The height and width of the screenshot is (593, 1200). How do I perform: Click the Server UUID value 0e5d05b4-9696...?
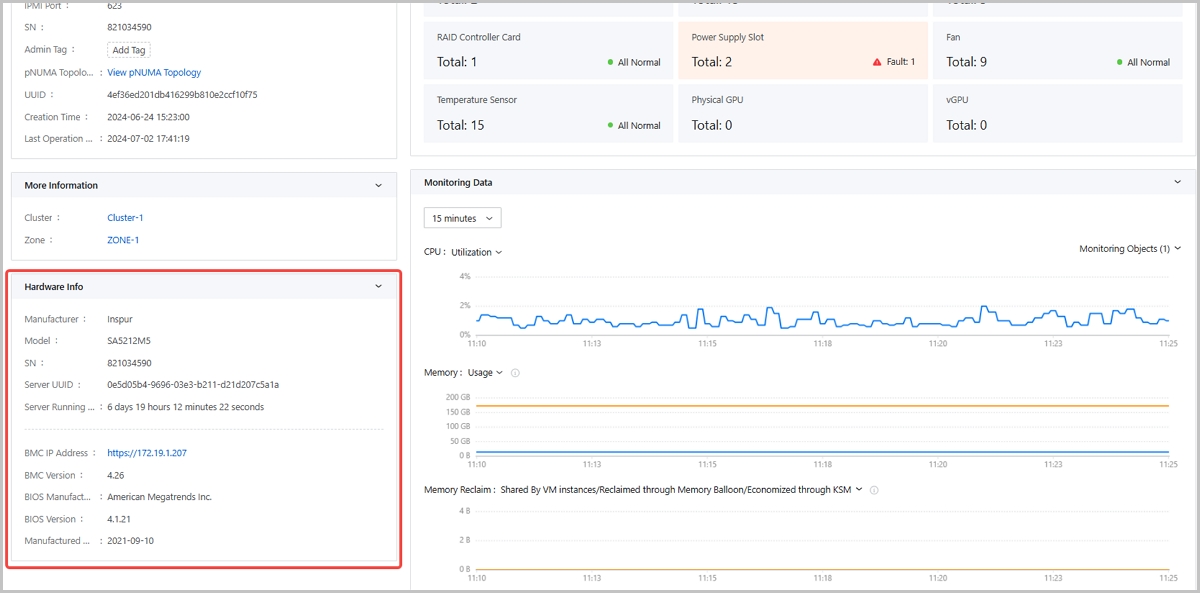pos(193,385)
